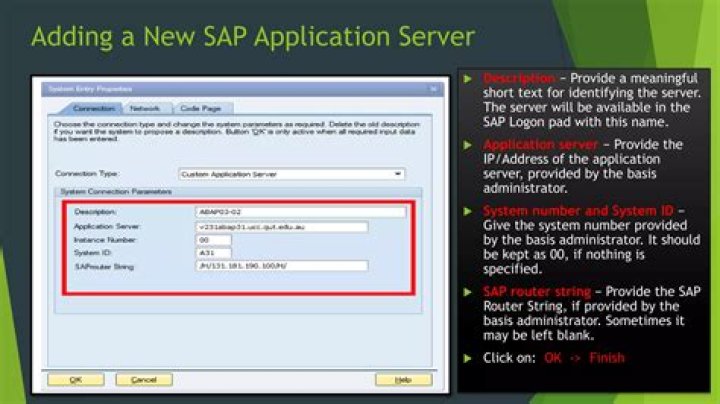Image resolution: width=720 pixels, height=404 pixels.
Task: Click the red 'Application server' heading in slide notes
Action: coord(540,144)
